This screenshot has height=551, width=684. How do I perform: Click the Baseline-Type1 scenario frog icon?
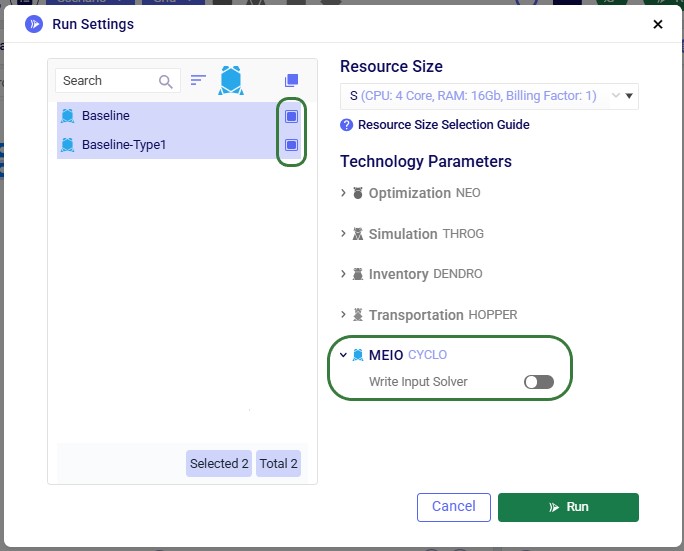(x=68, y=144)
